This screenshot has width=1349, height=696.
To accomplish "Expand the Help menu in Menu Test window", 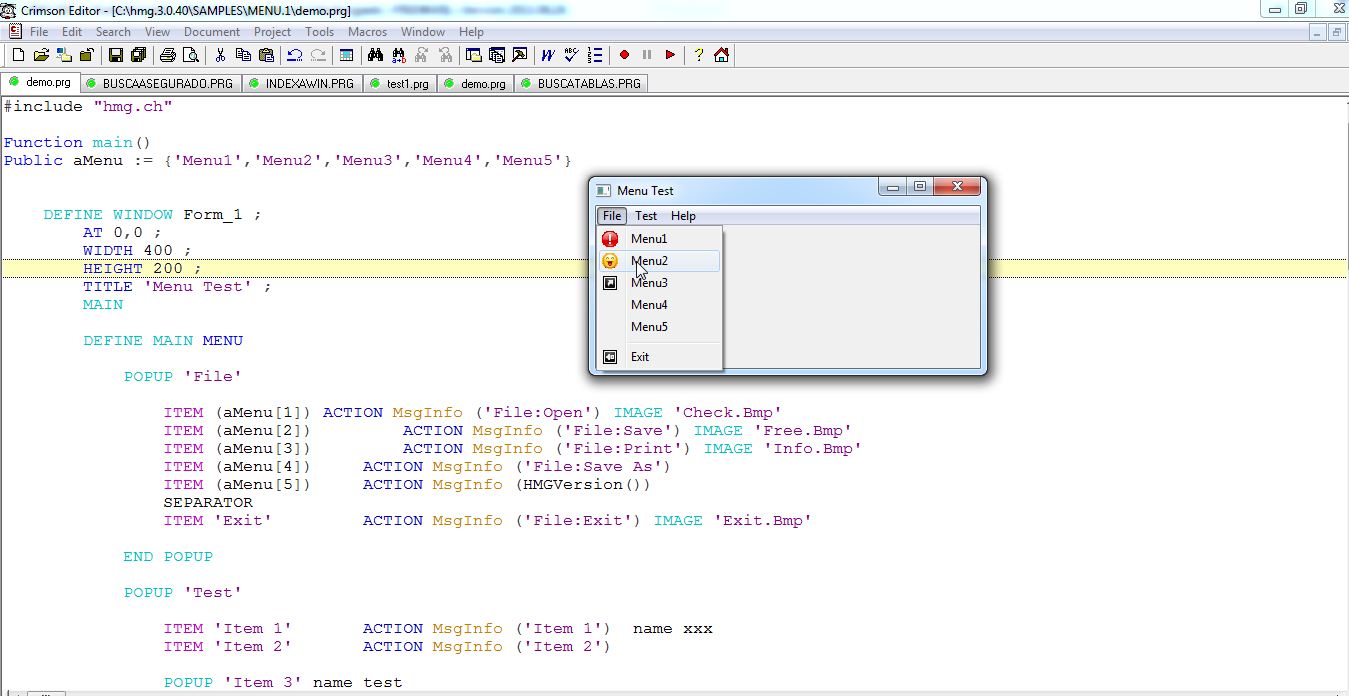I will pyautogui.click(x=683, y=216).
